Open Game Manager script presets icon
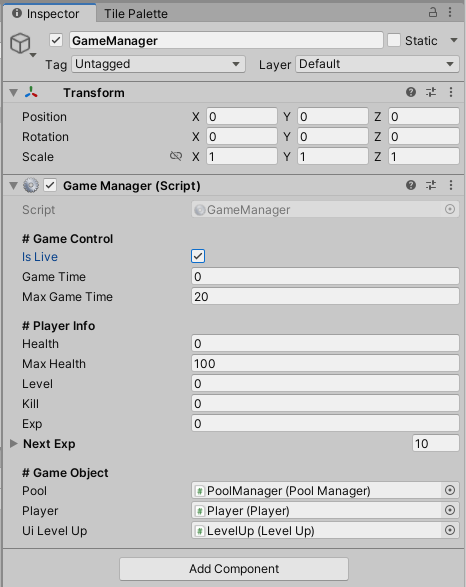Screen dimensions: 466x587 (x=431, y=185)
